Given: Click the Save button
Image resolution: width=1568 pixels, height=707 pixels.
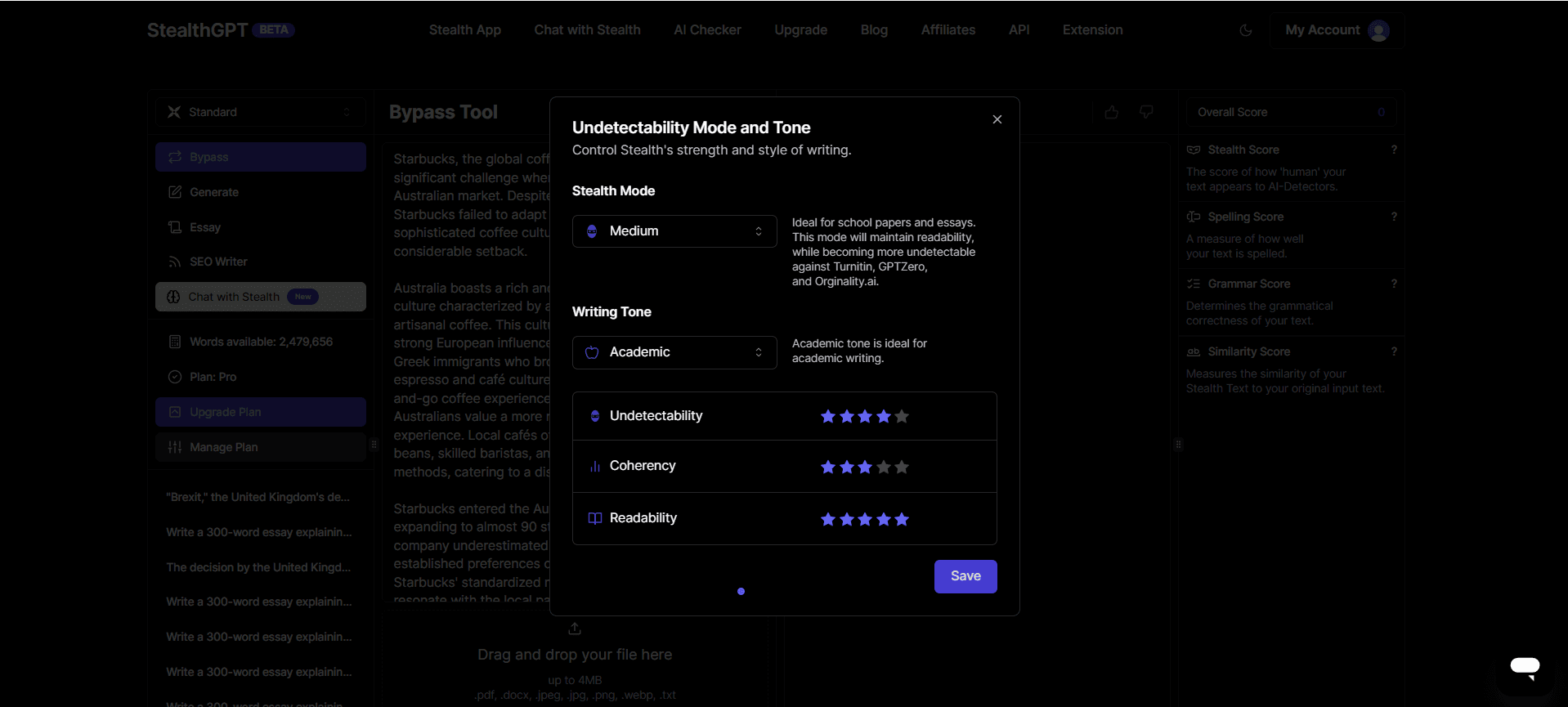Looking at the screenshot, I should 965,576.
